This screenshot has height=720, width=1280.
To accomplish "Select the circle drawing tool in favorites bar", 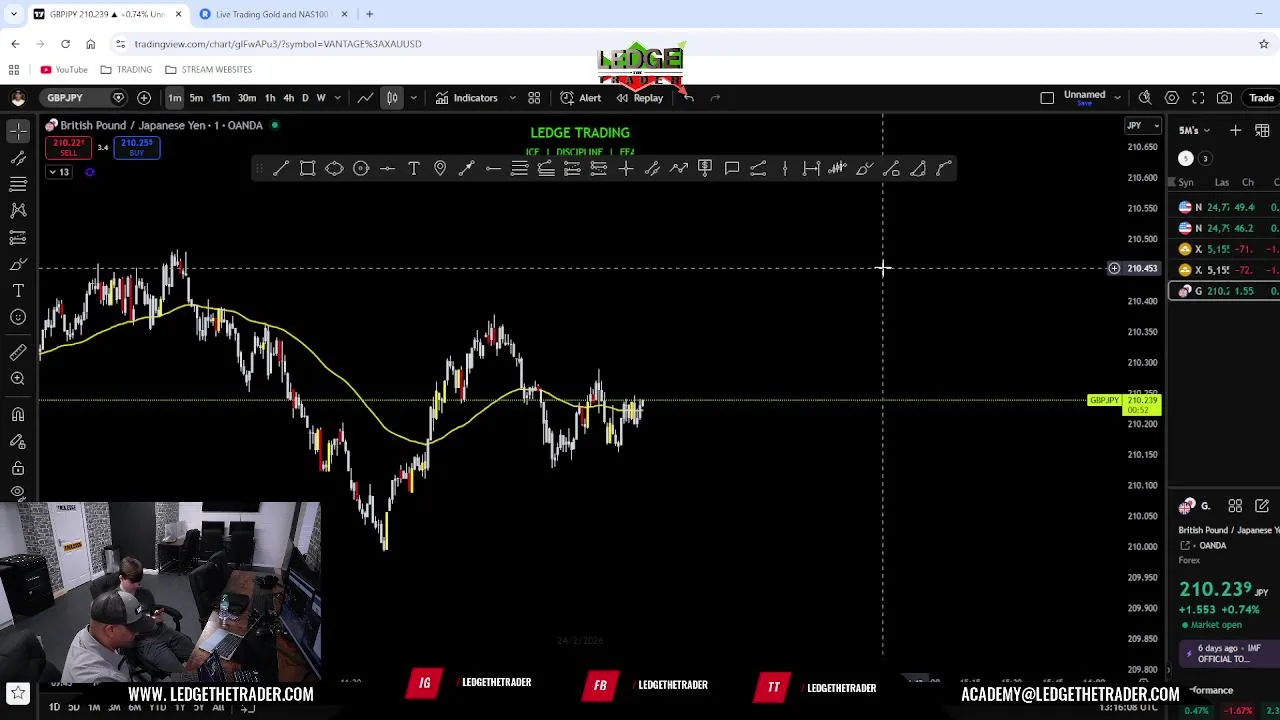I will pos(361,169).
